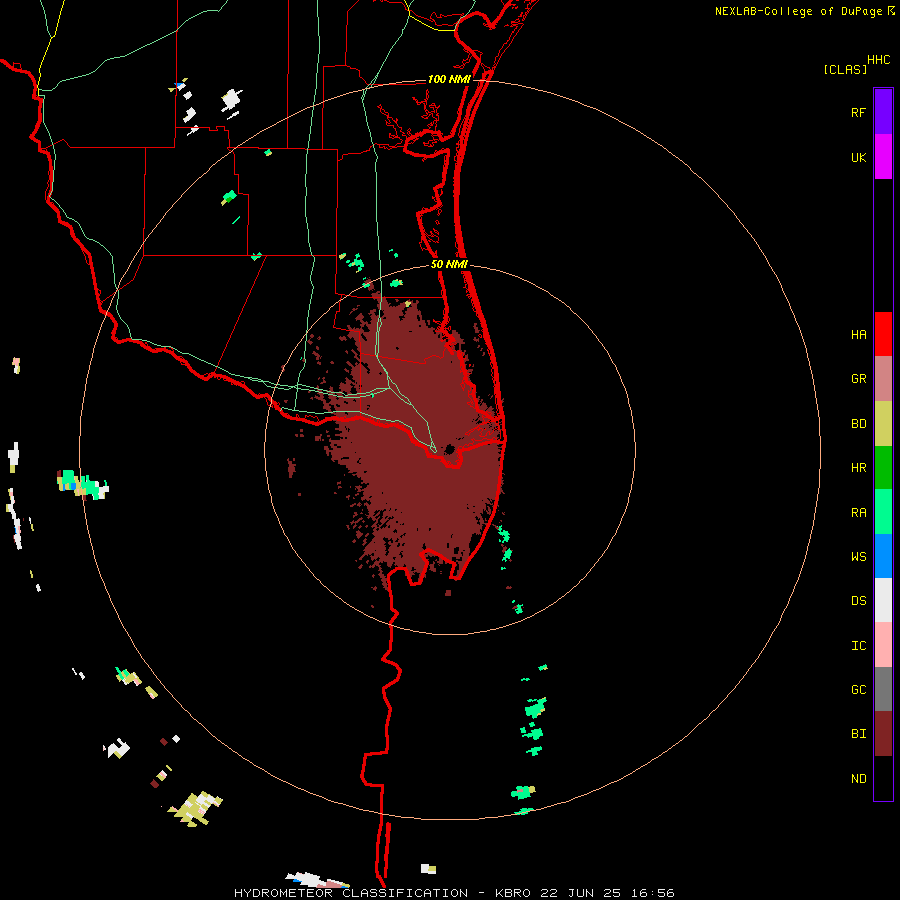Image resolution: width=900 pixels, height=900 pixels.
Task: Pick the RA bright green legend swatch
Action: click(883, 512)
